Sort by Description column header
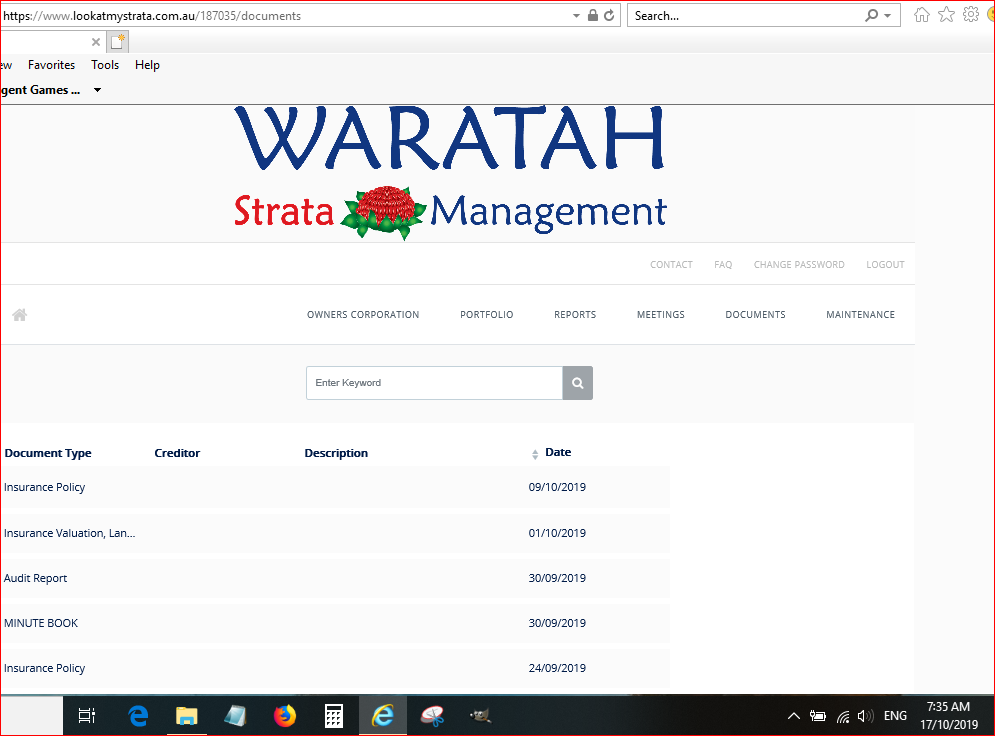995x736 pixels. [x=336, y=453]
